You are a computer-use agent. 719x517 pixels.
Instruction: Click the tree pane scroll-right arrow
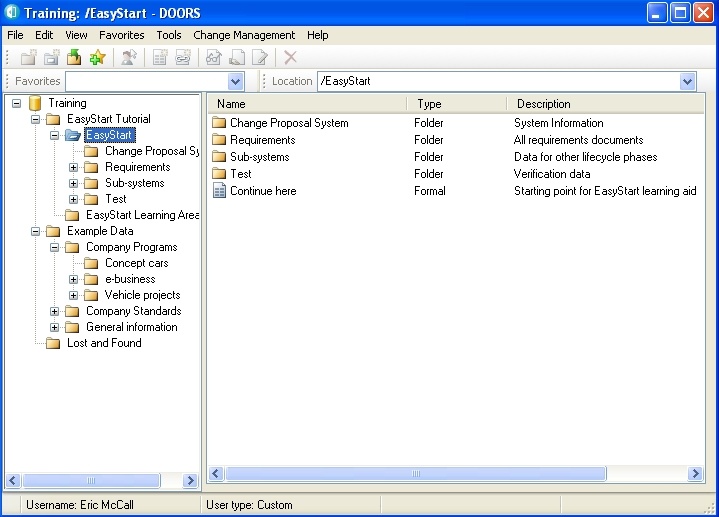pyautogui.click(x=190, y=480)
